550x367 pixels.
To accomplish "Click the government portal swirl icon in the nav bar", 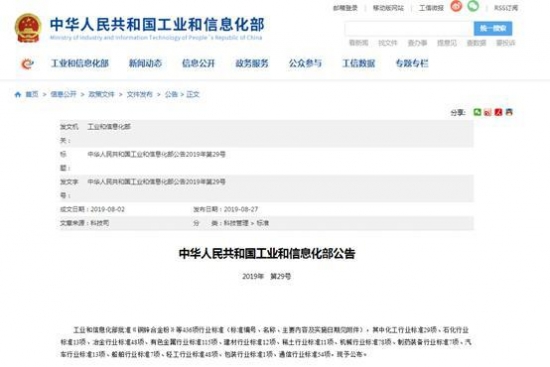I will 27,64.
